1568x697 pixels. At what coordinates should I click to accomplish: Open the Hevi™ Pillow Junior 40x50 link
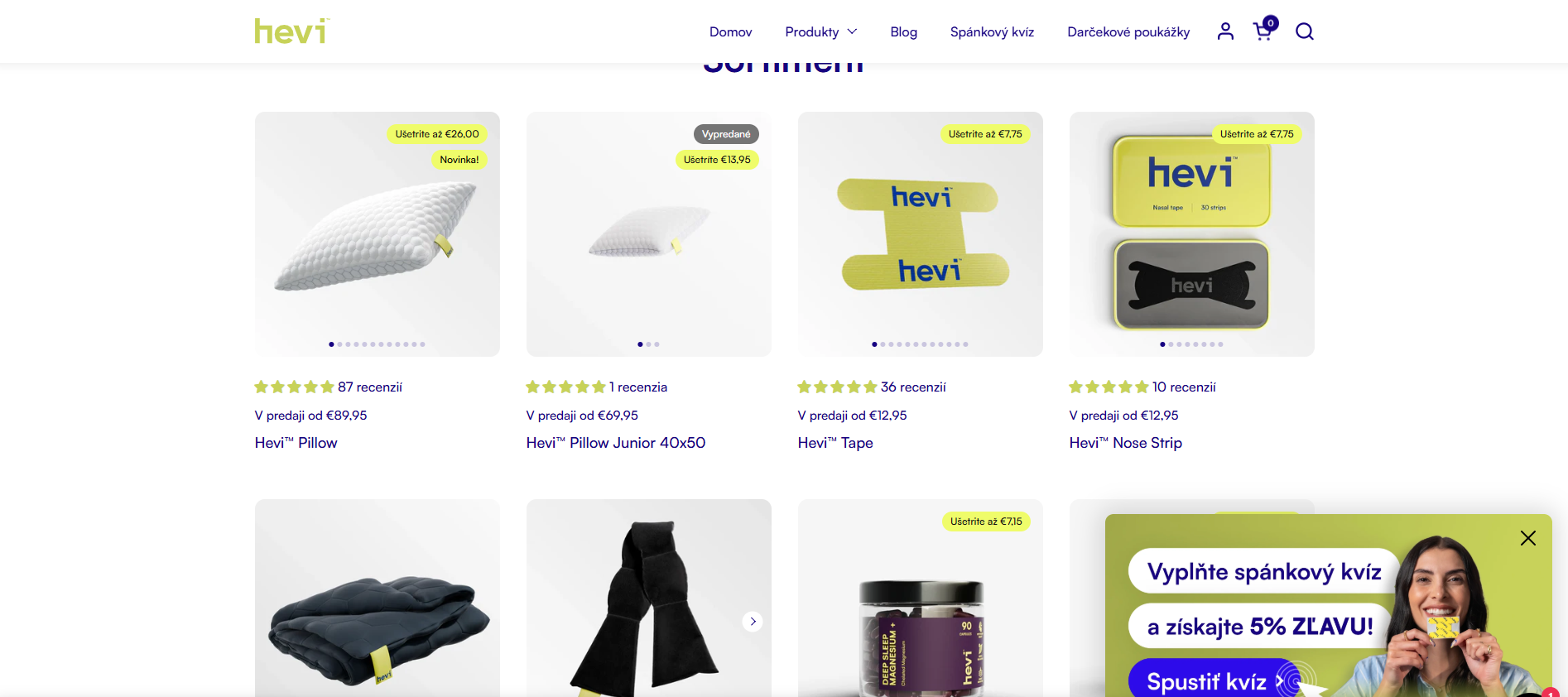coord(616,443)
